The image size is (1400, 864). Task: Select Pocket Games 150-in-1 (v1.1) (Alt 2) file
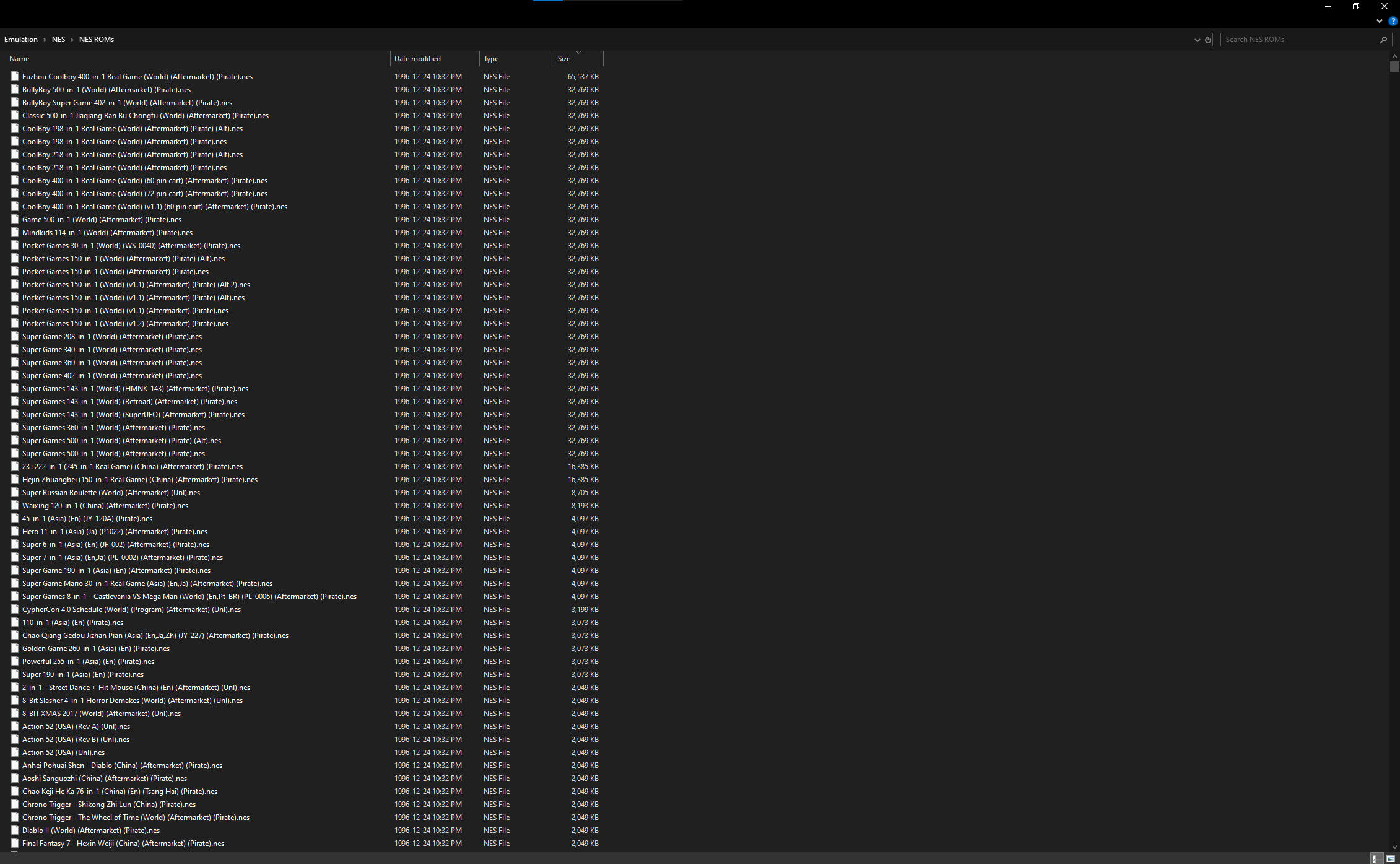(x=136, y=285)
